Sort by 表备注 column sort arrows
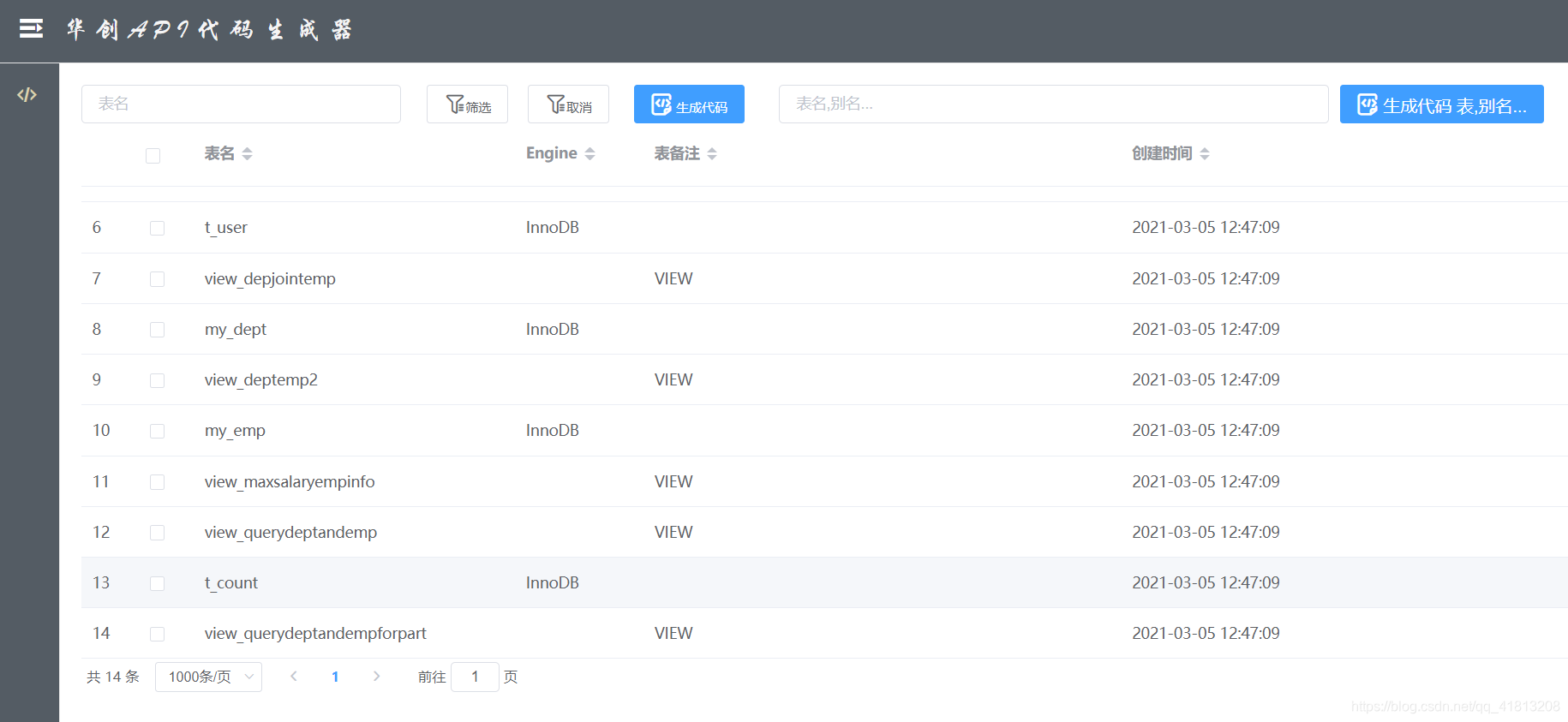 click(712, 153)
